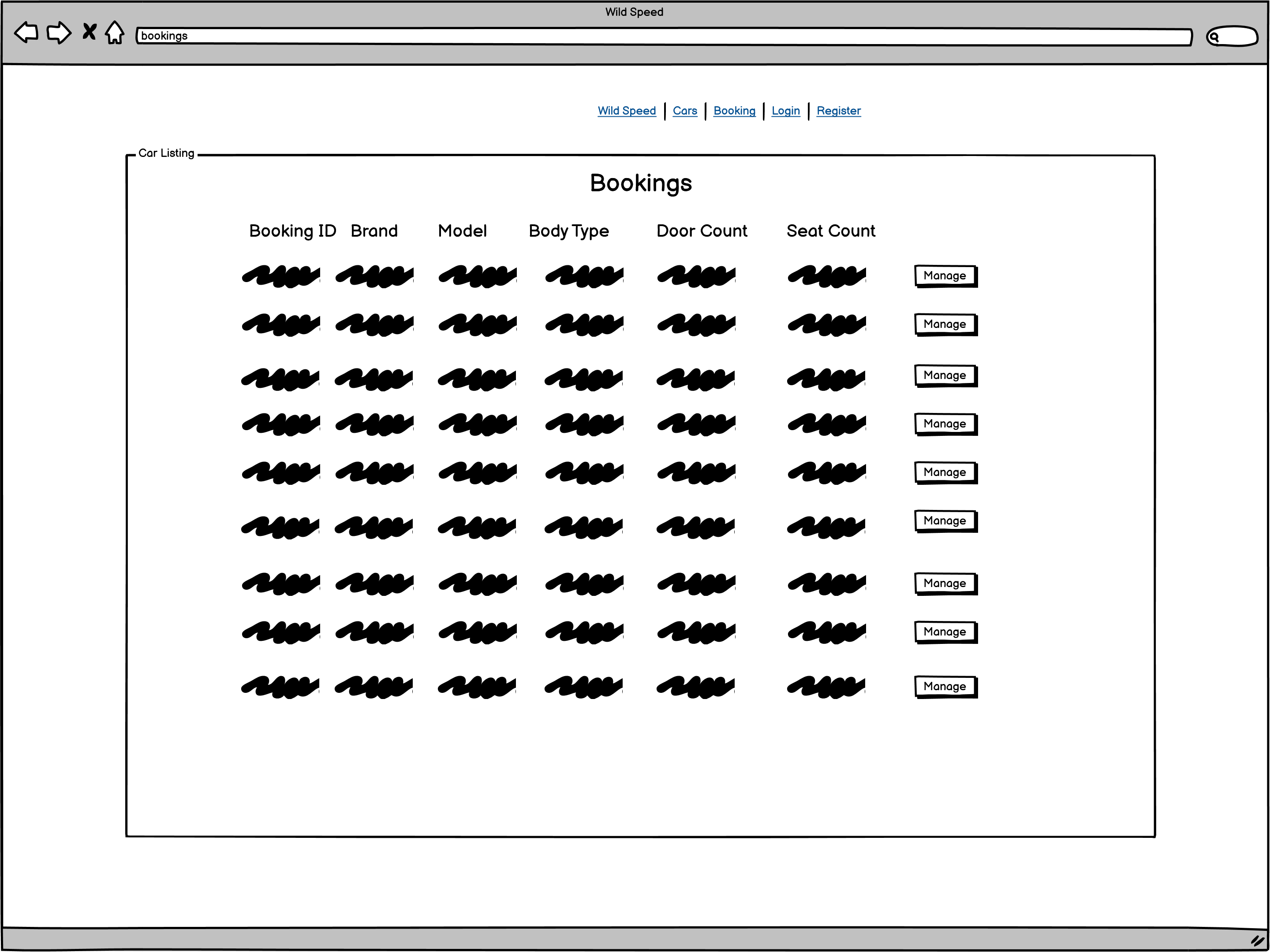Click the browser forward arrow icon
Screen dimensions: 1270x952
pos(59,33)
